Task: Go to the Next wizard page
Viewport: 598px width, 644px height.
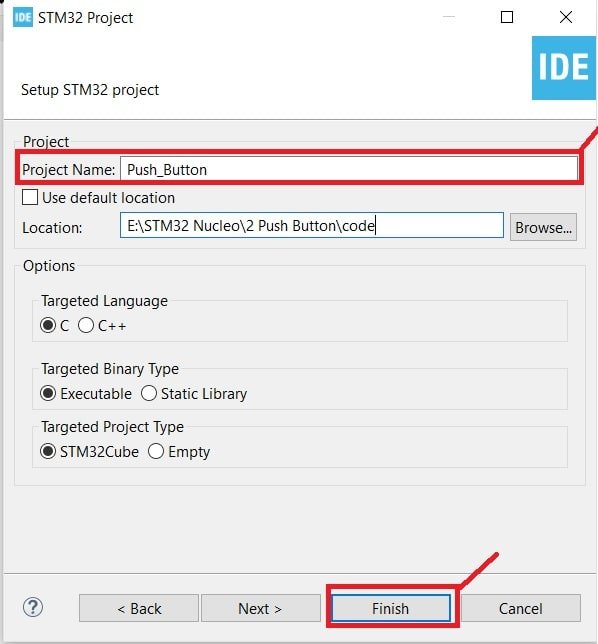Action: (x=260, y=608)
